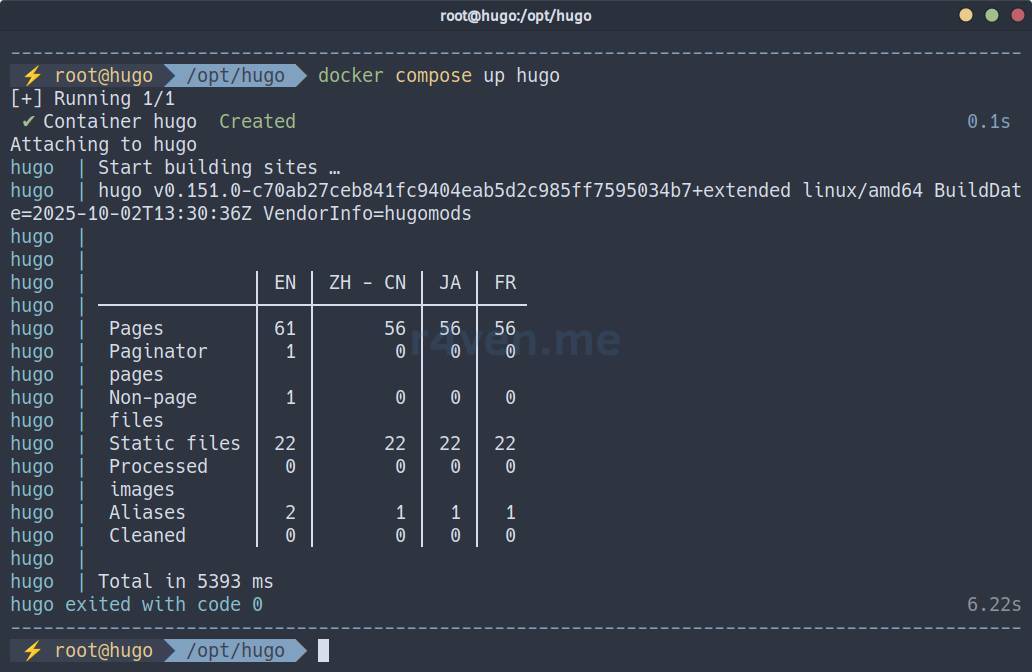Viewport: 1032px width, 672px height.
Task: Select the FR column header
Action: coord(505,283)
